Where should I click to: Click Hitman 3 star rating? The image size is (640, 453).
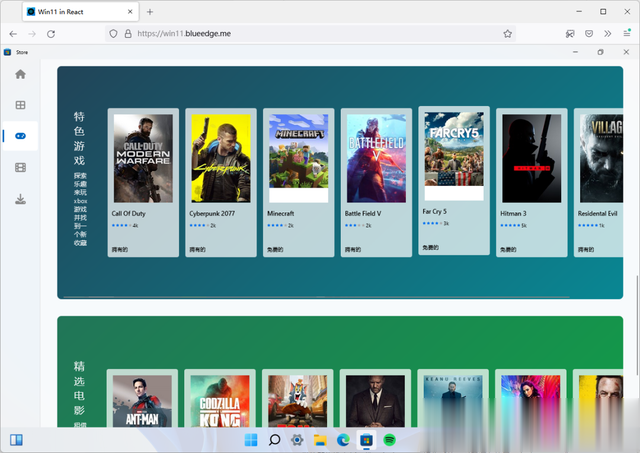tap(510, 225)
